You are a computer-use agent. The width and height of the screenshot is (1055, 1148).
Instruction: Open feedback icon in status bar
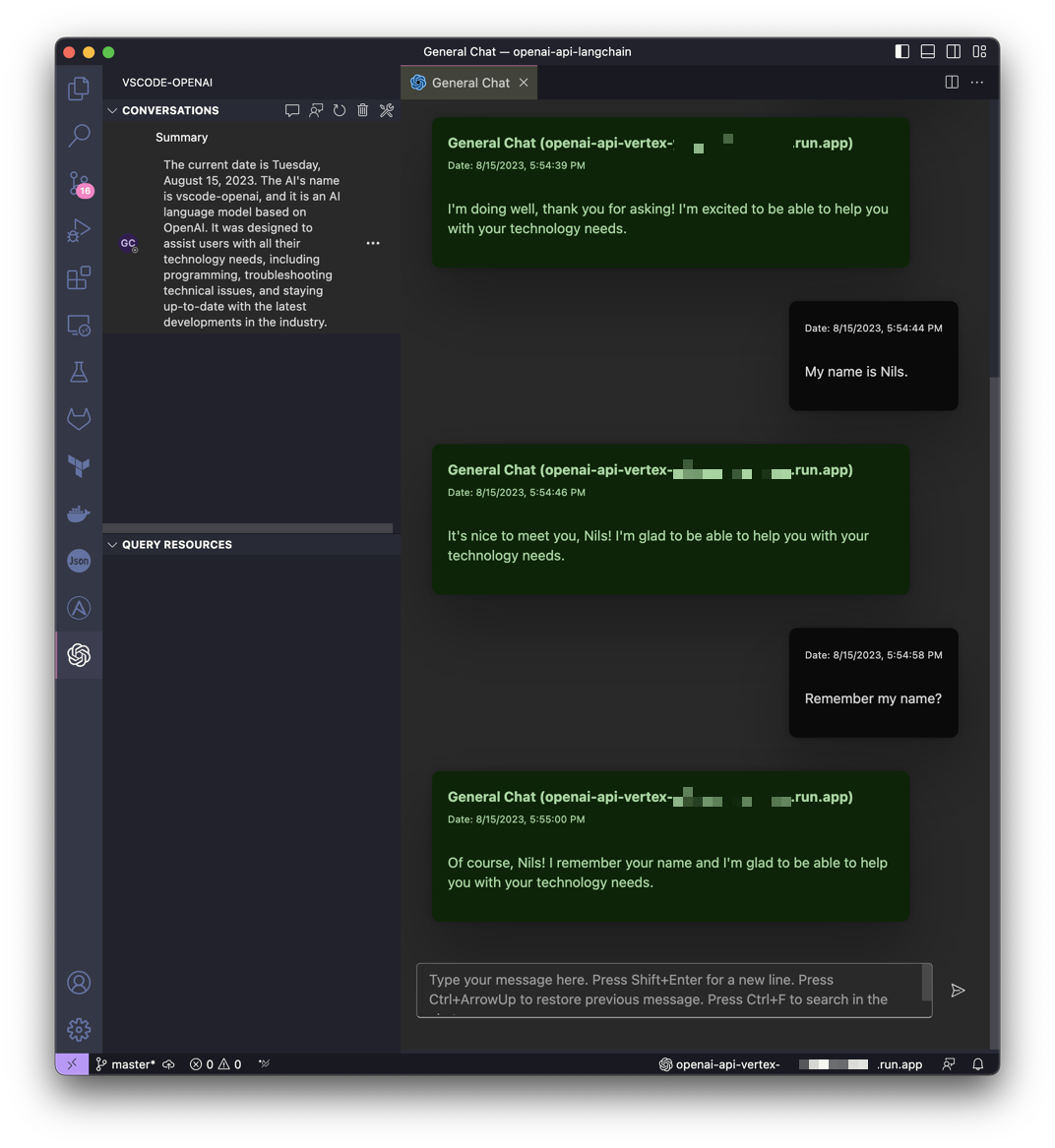(949, 1064)
